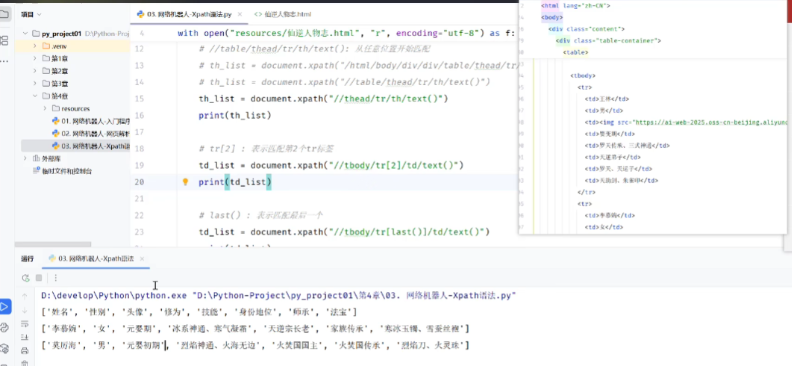Click <table> tag in HTML preview

[x=575, y=52]
